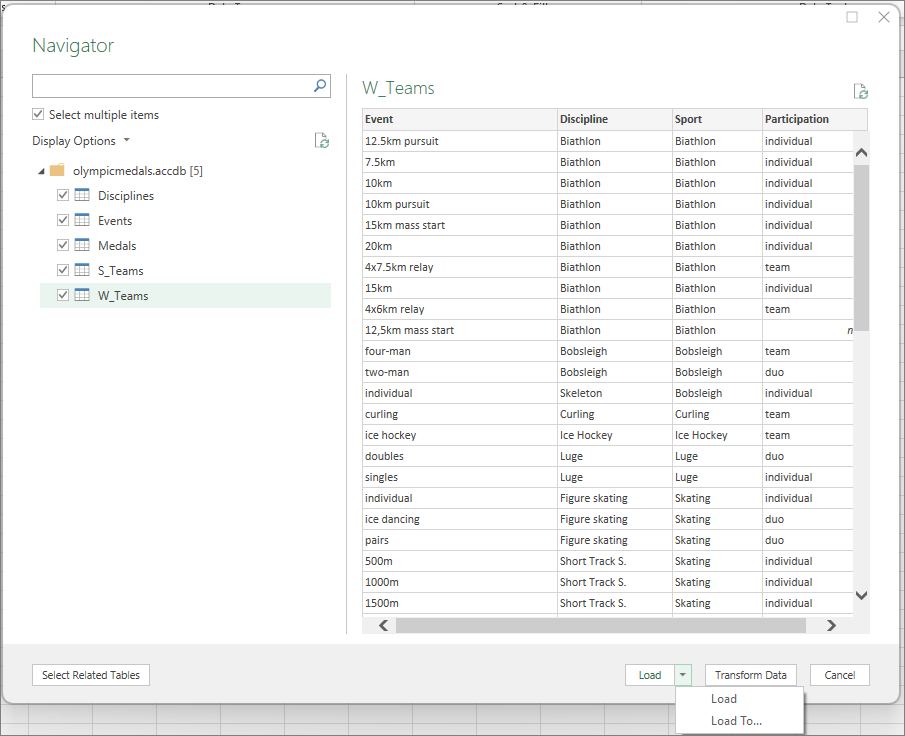Image resolution: width=905 pixels, height=736 pixels.
Task: Click the Events table icon
Action: (83, 221)
